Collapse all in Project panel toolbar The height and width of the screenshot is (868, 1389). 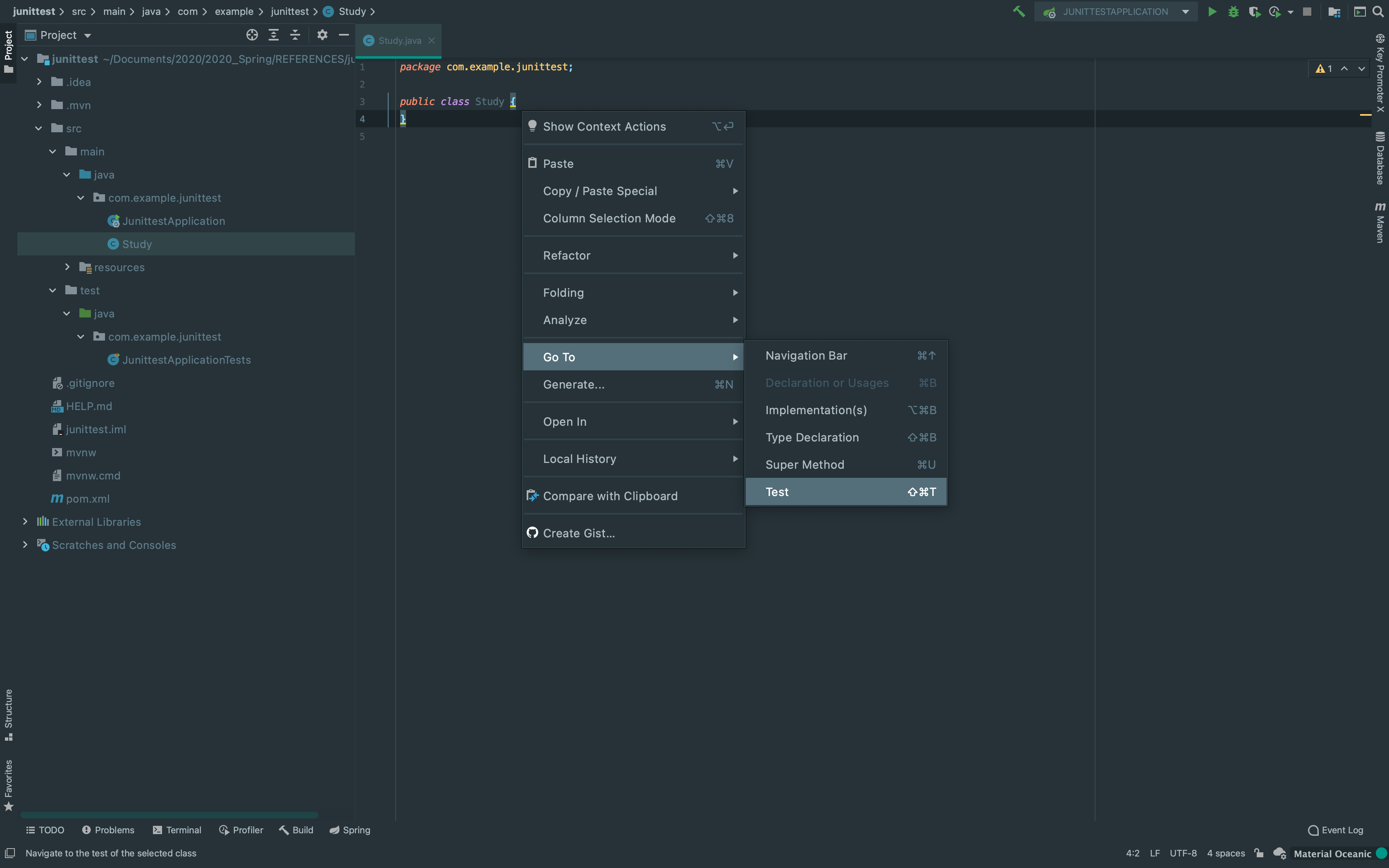(x=295, y=35)
